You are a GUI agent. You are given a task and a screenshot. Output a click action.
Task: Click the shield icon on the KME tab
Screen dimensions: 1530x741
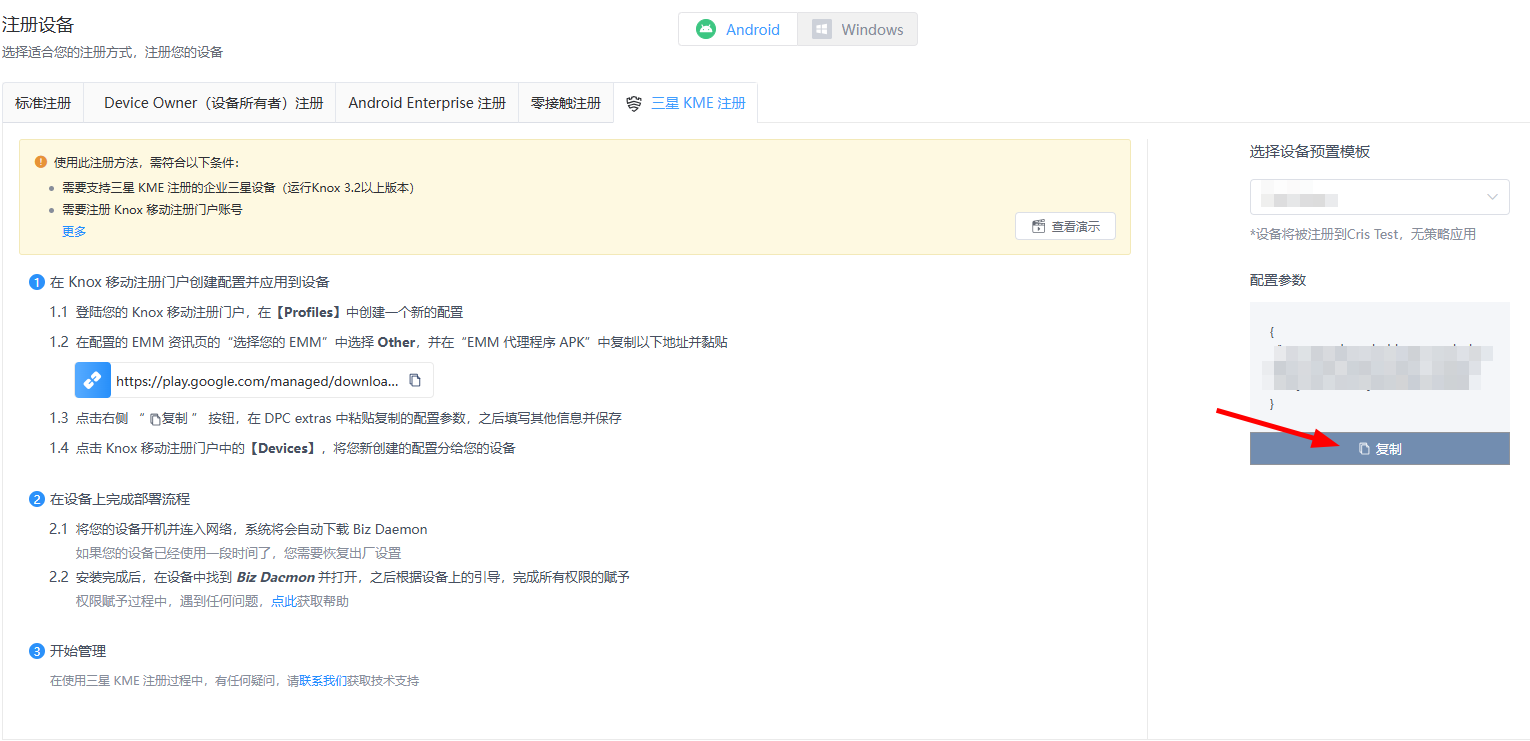633,104
